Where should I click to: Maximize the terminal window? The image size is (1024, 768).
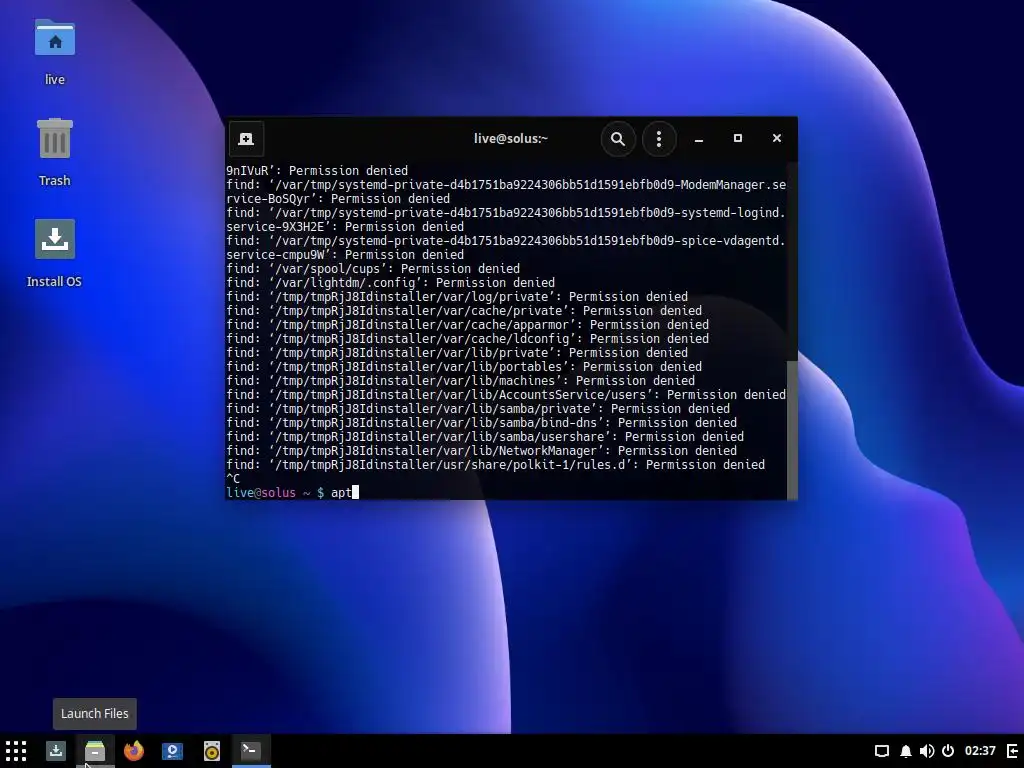738,138
